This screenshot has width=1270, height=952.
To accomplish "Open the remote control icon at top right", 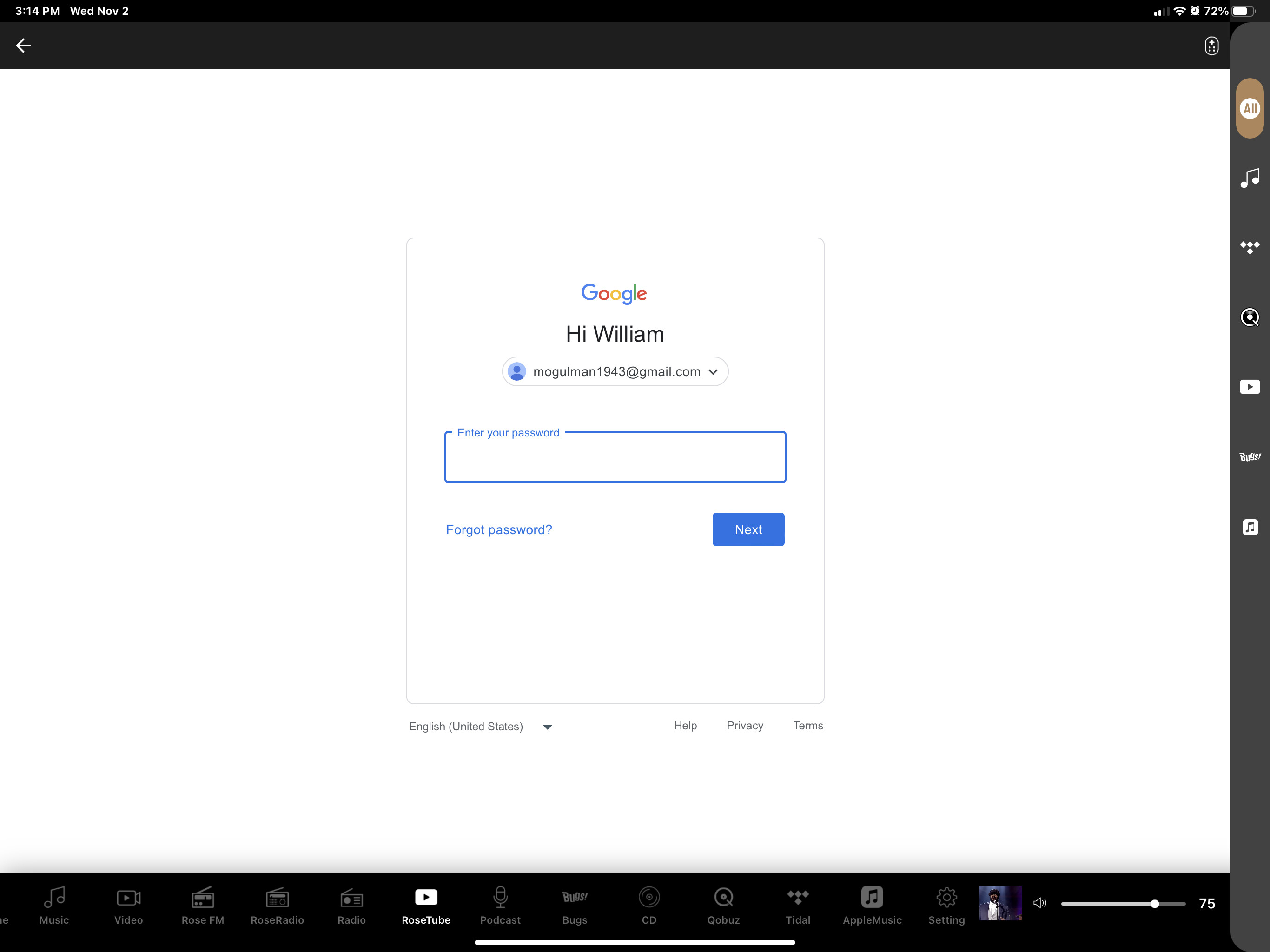I will (x=1211, y=46).
